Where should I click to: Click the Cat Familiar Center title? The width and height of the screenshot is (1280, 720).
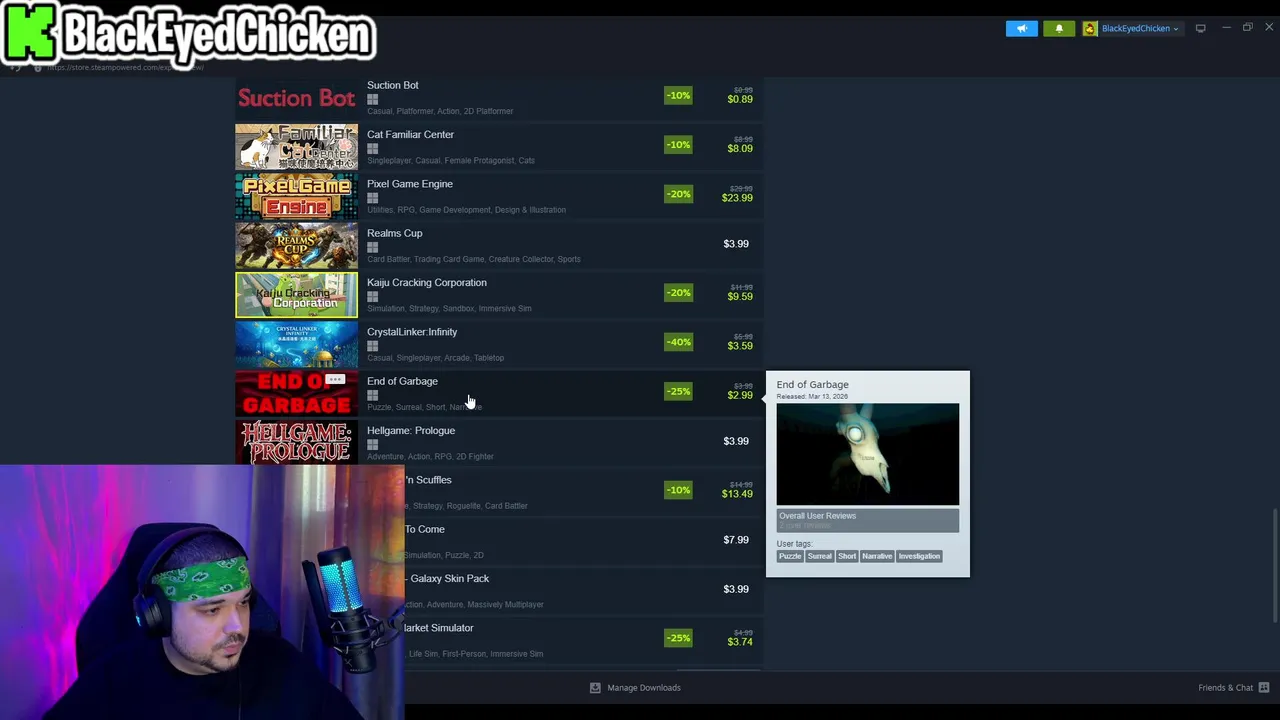pos(410,134)
